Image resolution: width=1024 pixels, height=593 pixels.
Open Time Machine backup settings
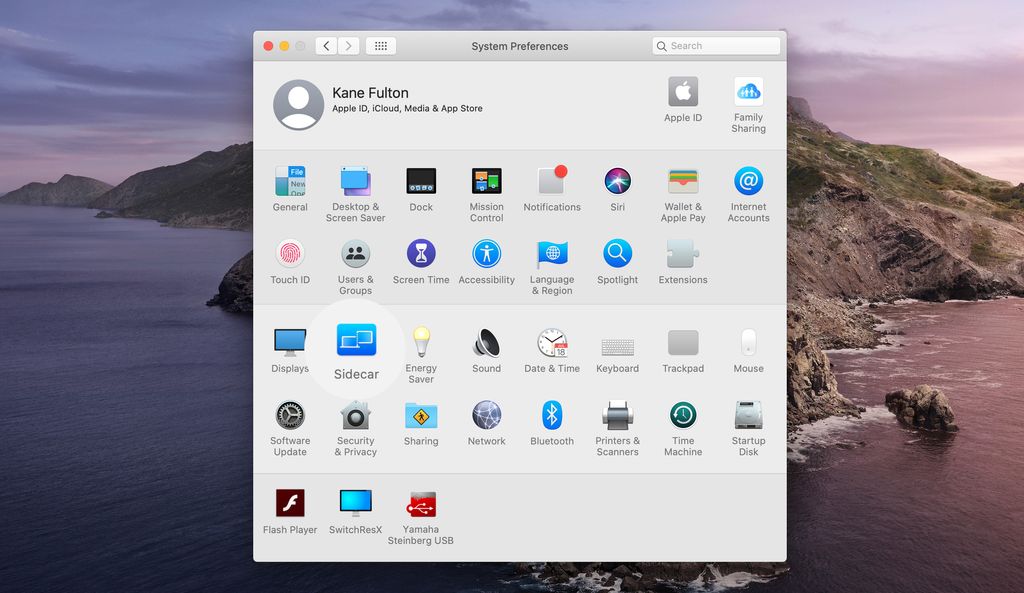[683, 414]
